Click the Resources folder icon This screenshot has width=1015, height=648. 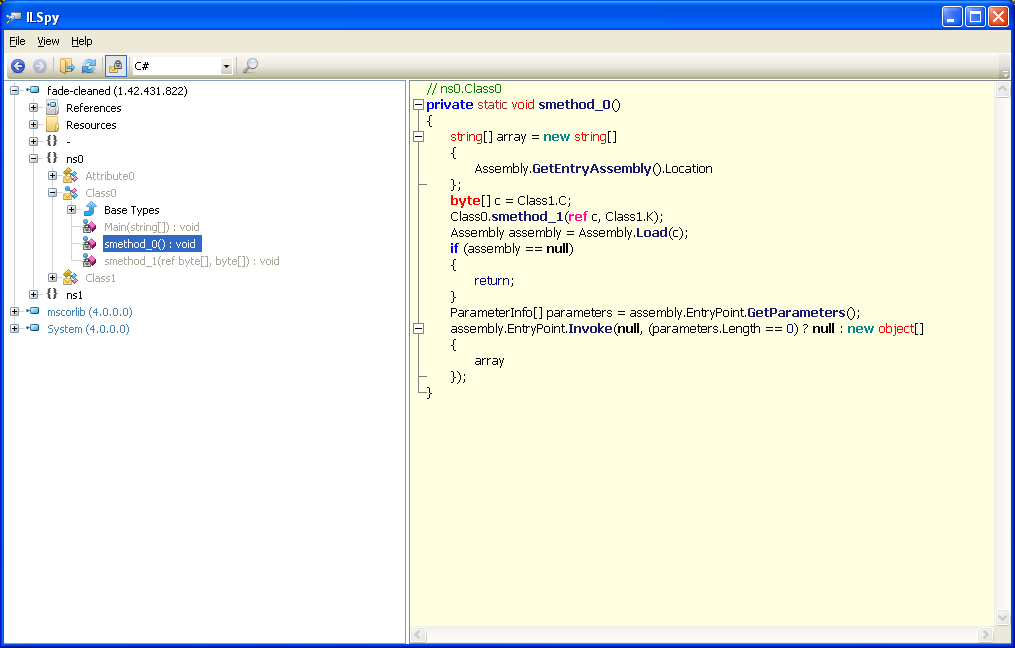coord(52,124)
